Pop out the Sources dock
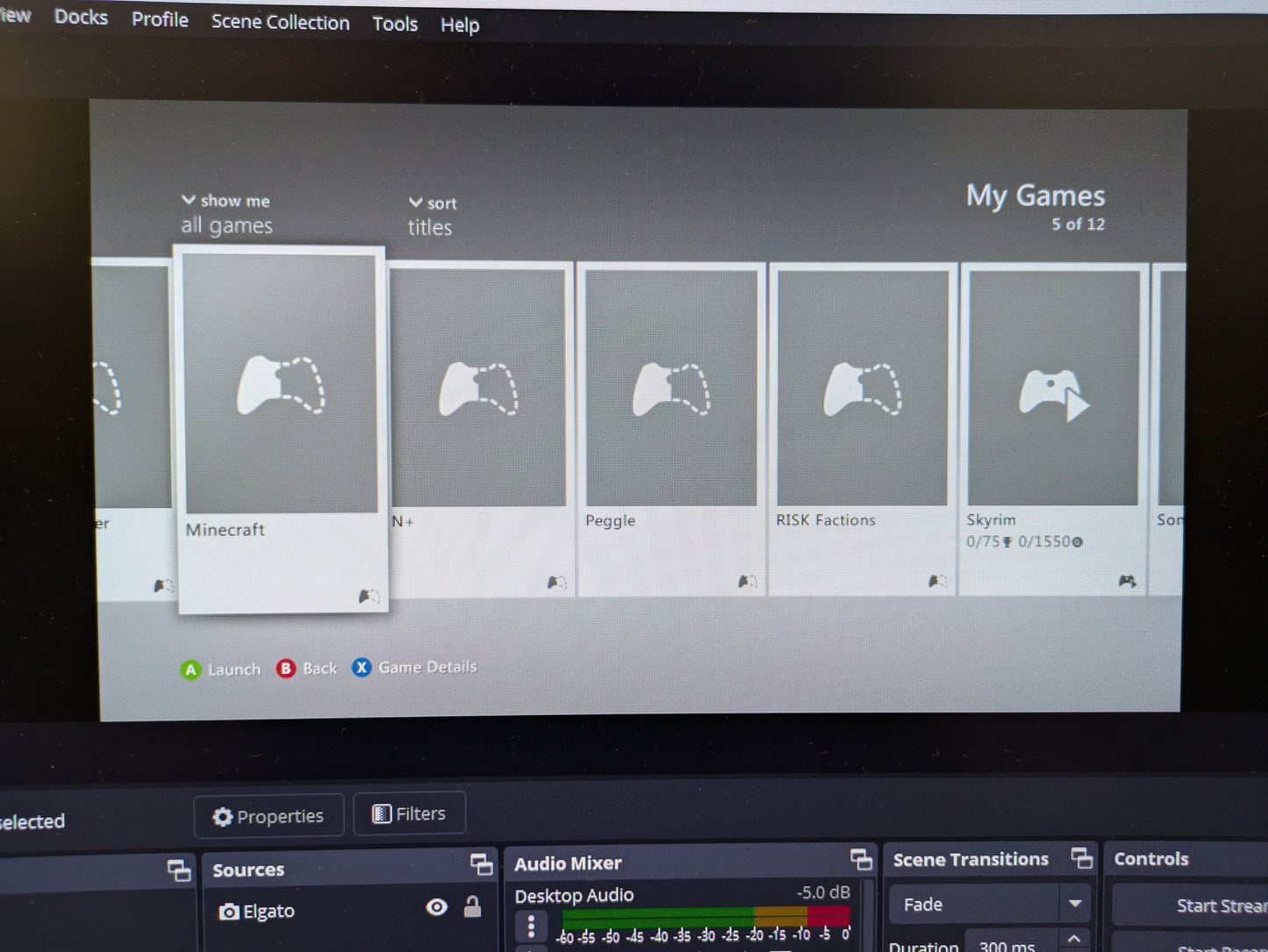The height and width of the screenshot is (952, 1268). click(481, 864)
